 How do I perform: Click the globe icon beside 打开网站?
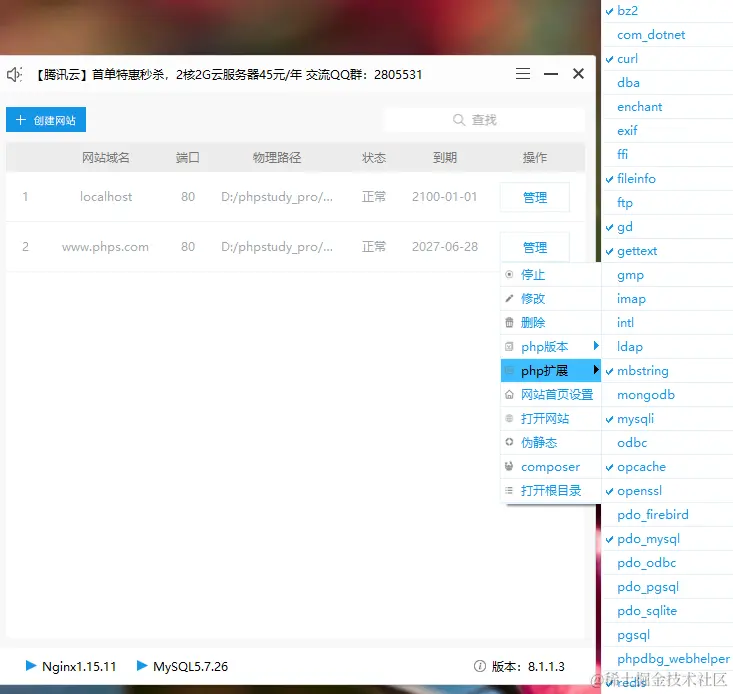[509, 418]
